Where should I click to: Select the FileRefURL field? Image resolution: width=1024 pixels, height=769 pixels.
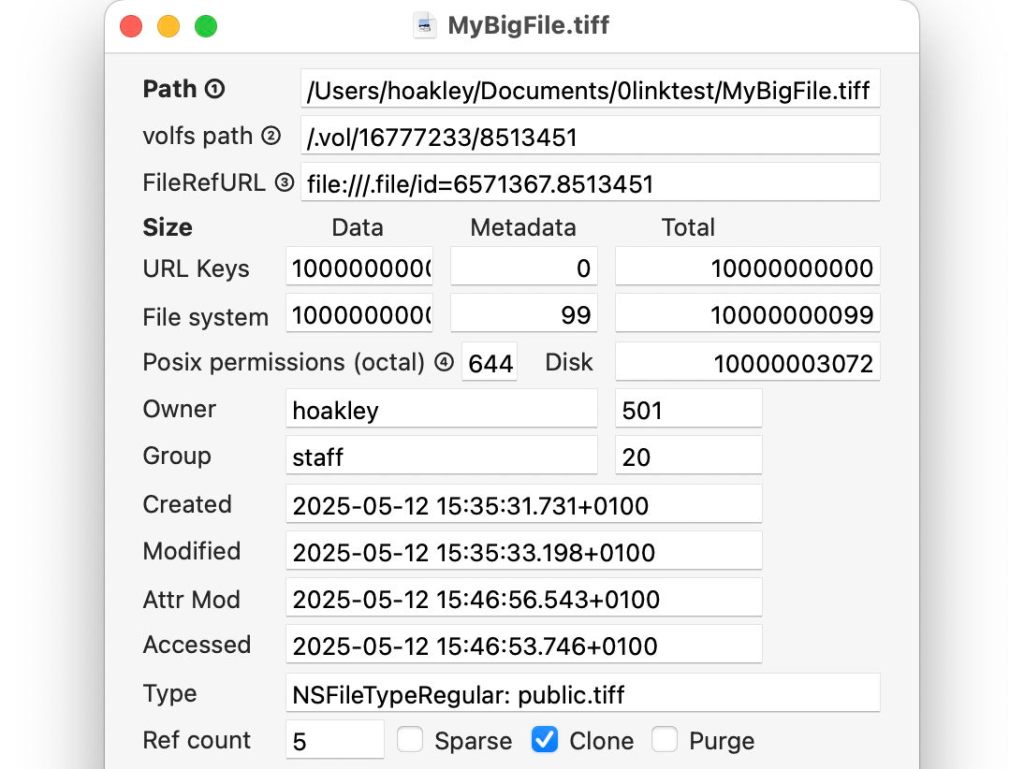coord(590,184)
